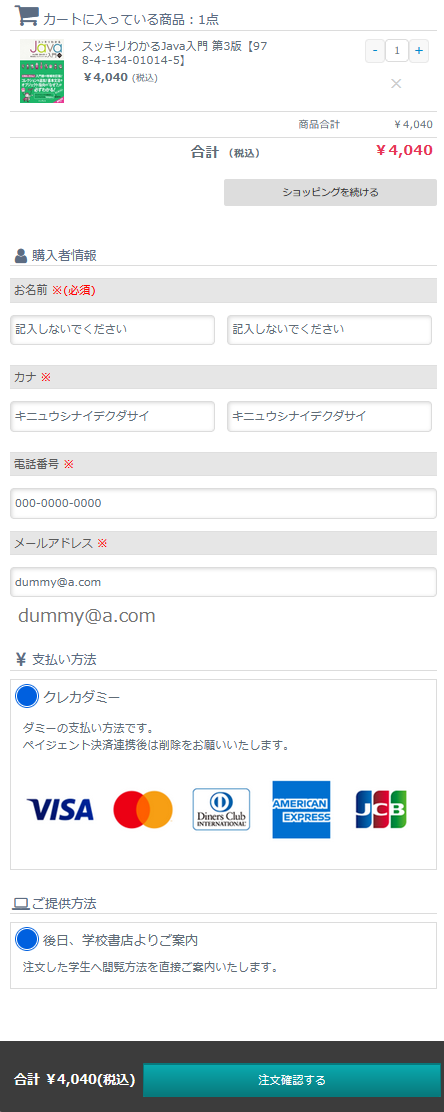Screen dimensions: 444x1112
Task: Click the Mastercard logo
Action: pos(143,809)
